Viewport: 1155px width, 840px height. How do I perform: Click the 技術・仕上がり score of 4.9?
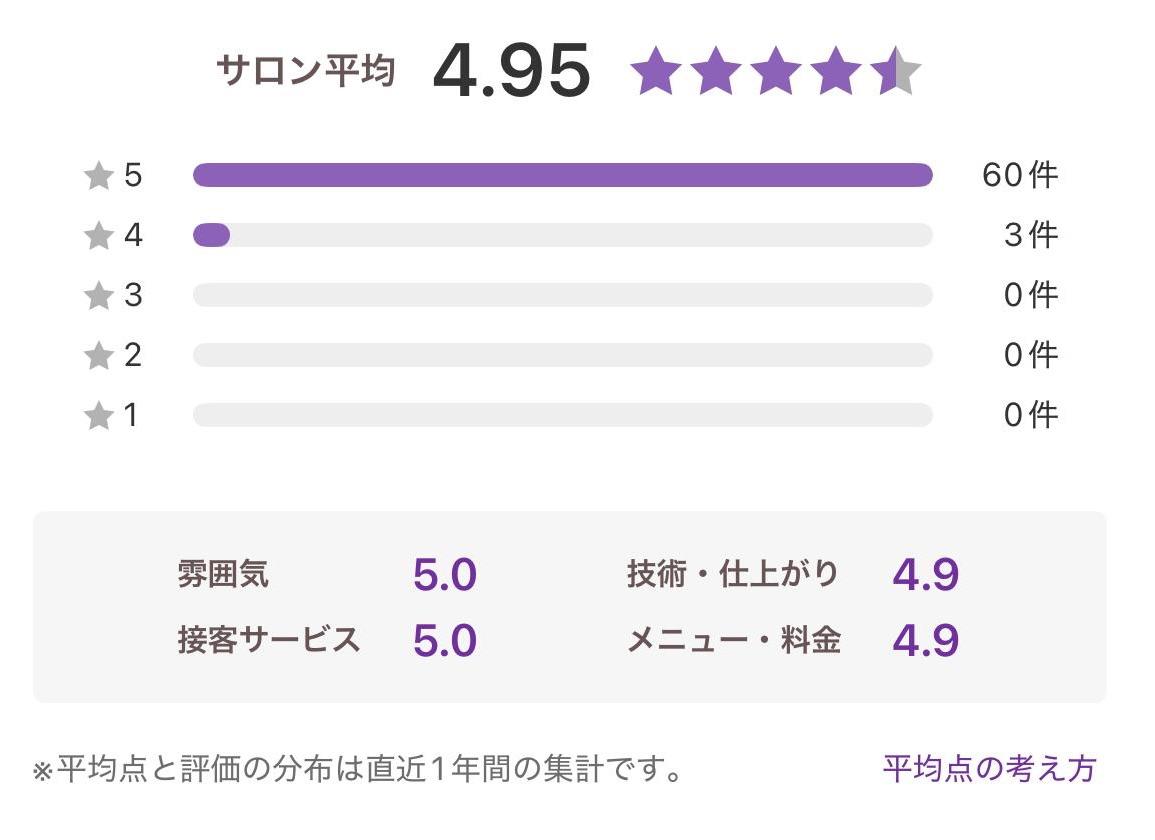(x=925, y=576)
